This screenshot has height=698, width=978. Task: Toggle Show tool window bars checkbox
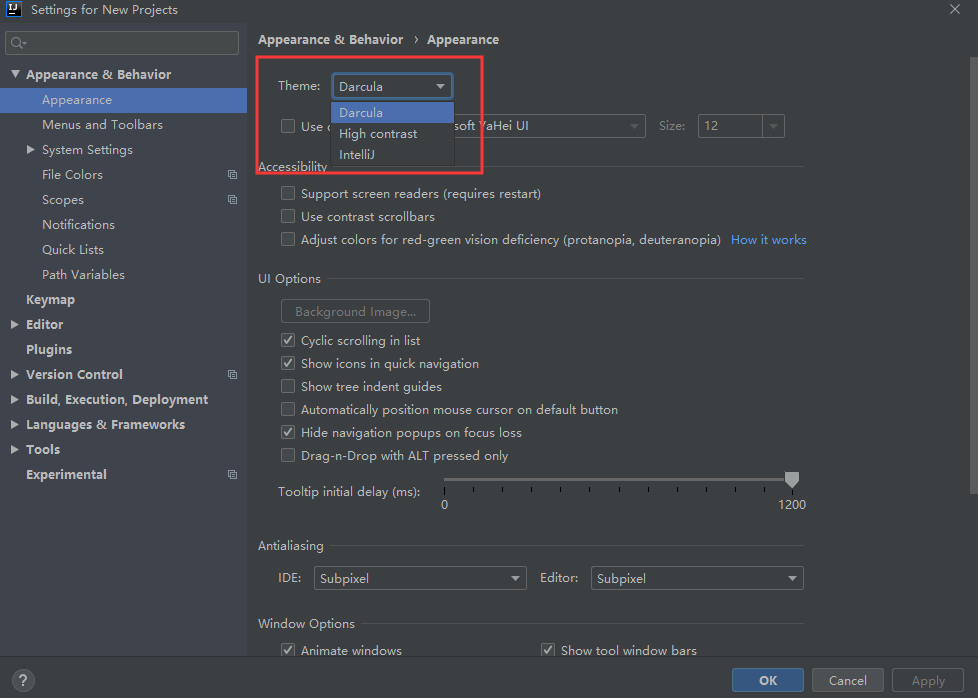[x=548, y=650]
